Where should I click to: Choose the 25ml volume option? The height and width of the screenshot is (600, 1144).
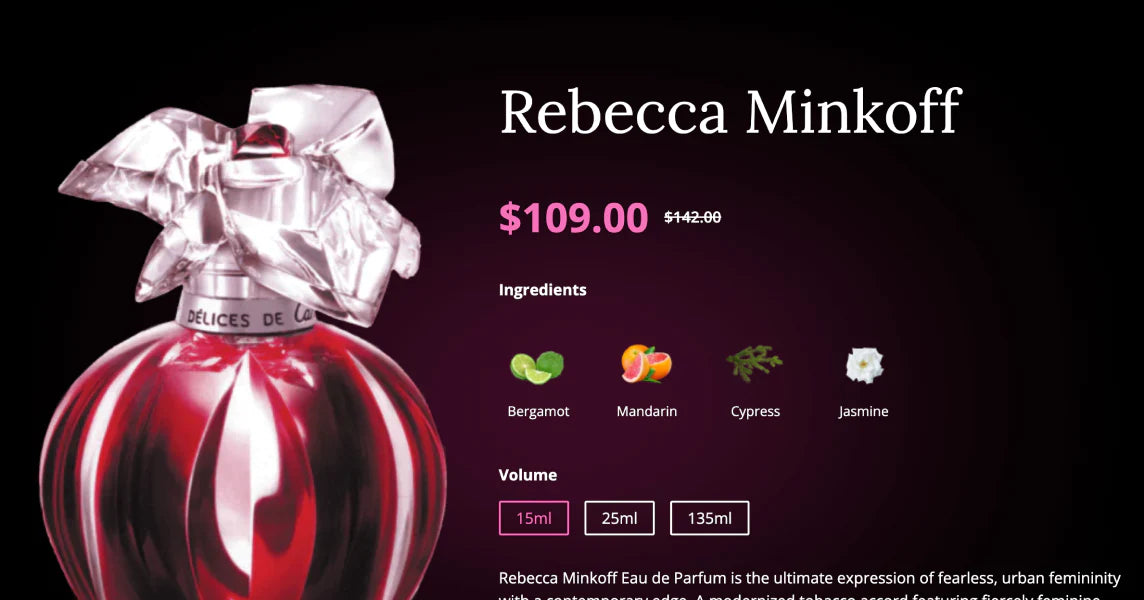(x=619, y=518)
